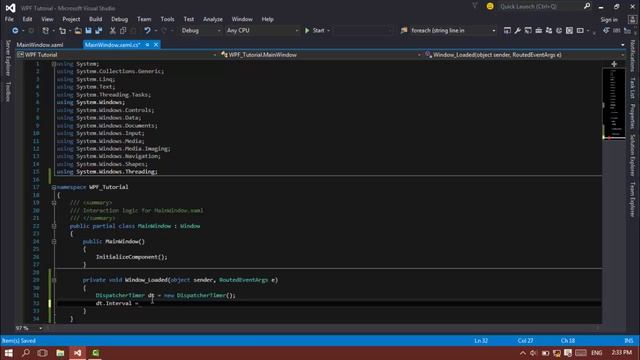
Task: Open Task View from the taskbar
Action: (42, 353)
